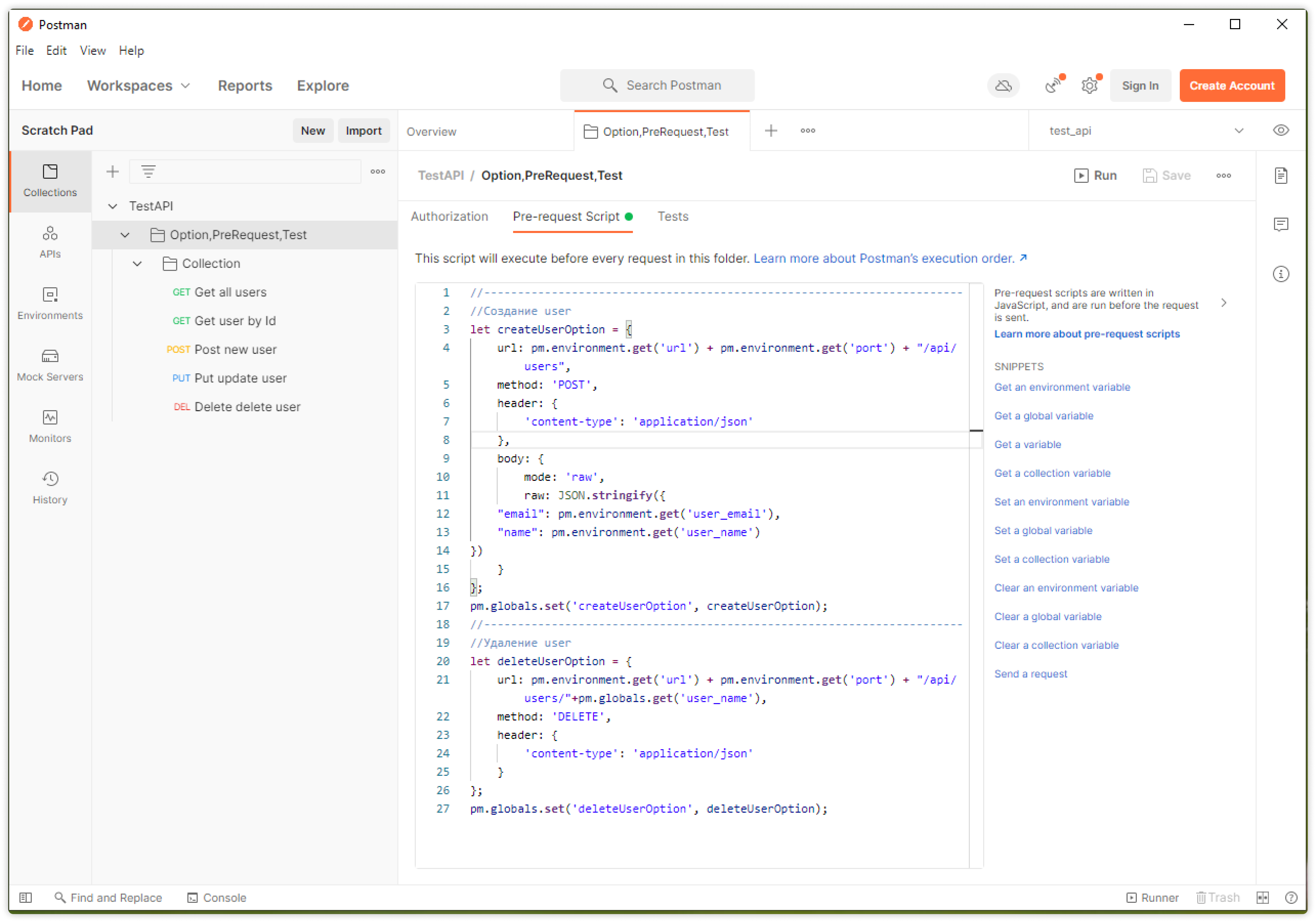This screenshot has width=1316, height=922.
Task: Insert 'Set a global variable' snippet
Action: pos(1043,530)
